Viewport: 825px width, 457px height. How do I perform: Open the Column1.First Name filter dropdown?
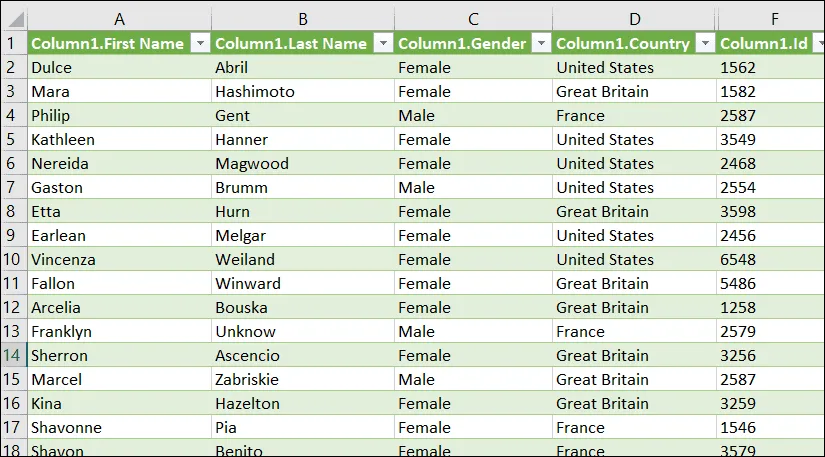pyautogui.click(x=199, y=43)
